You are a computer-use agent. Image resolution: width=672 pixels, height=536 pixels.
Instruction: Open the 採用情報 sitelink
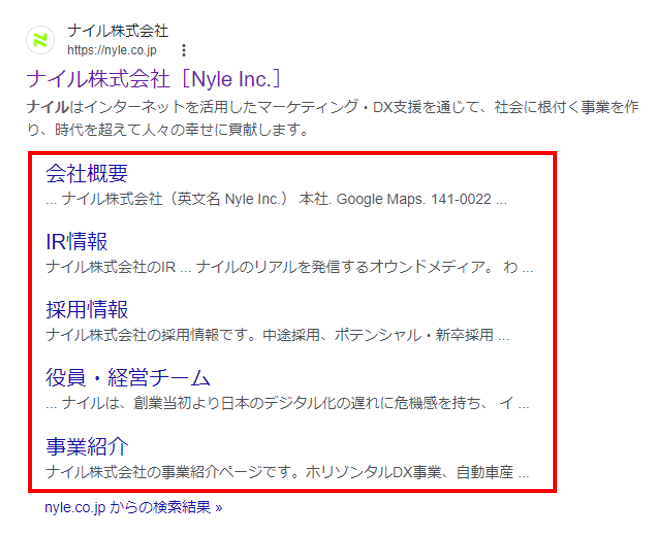pos(87,310)
